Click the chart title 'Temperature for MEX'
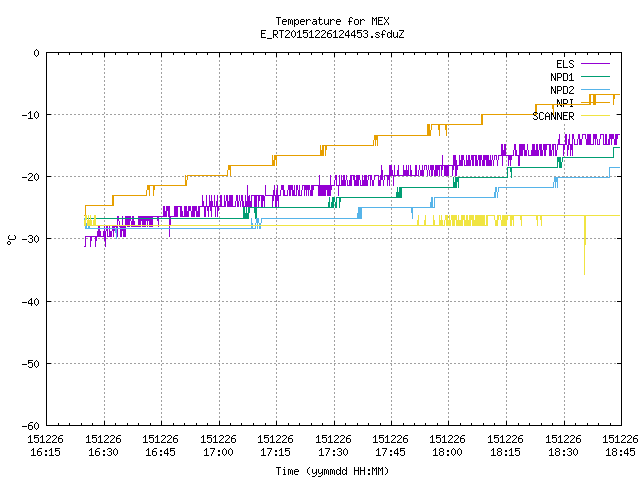The height and width of the screenshot is (480, 640). (332, 21)
